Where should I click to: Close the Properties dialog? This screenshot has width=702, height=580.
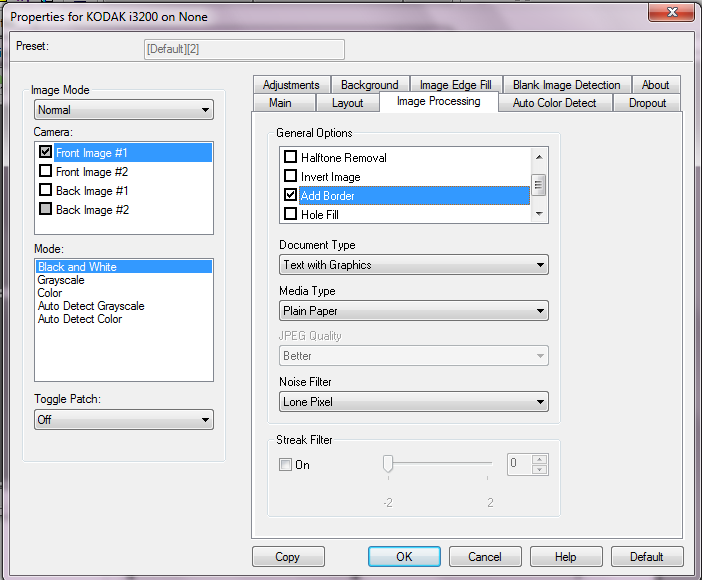(671, 12)
